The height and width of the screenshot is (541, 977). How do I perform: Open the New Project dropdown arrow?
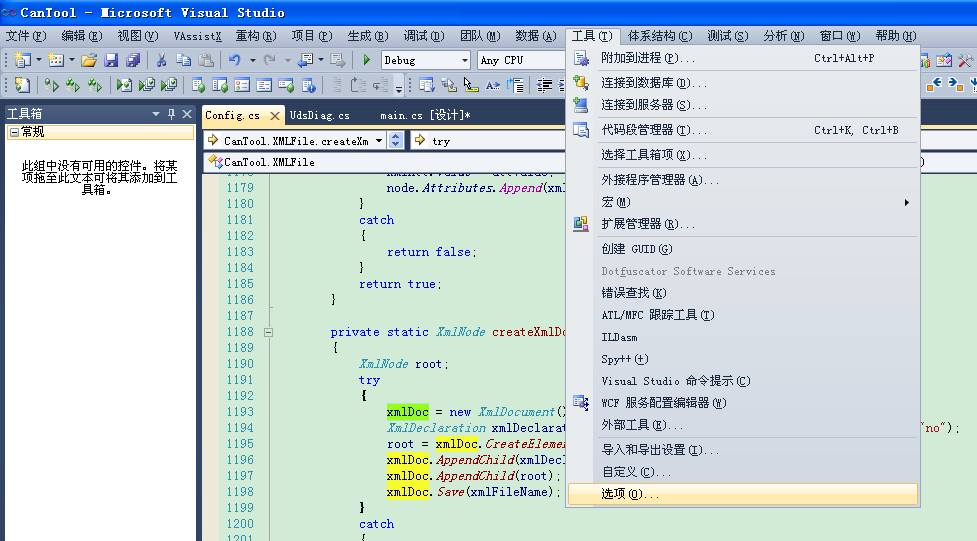click(x=39, y=60)
